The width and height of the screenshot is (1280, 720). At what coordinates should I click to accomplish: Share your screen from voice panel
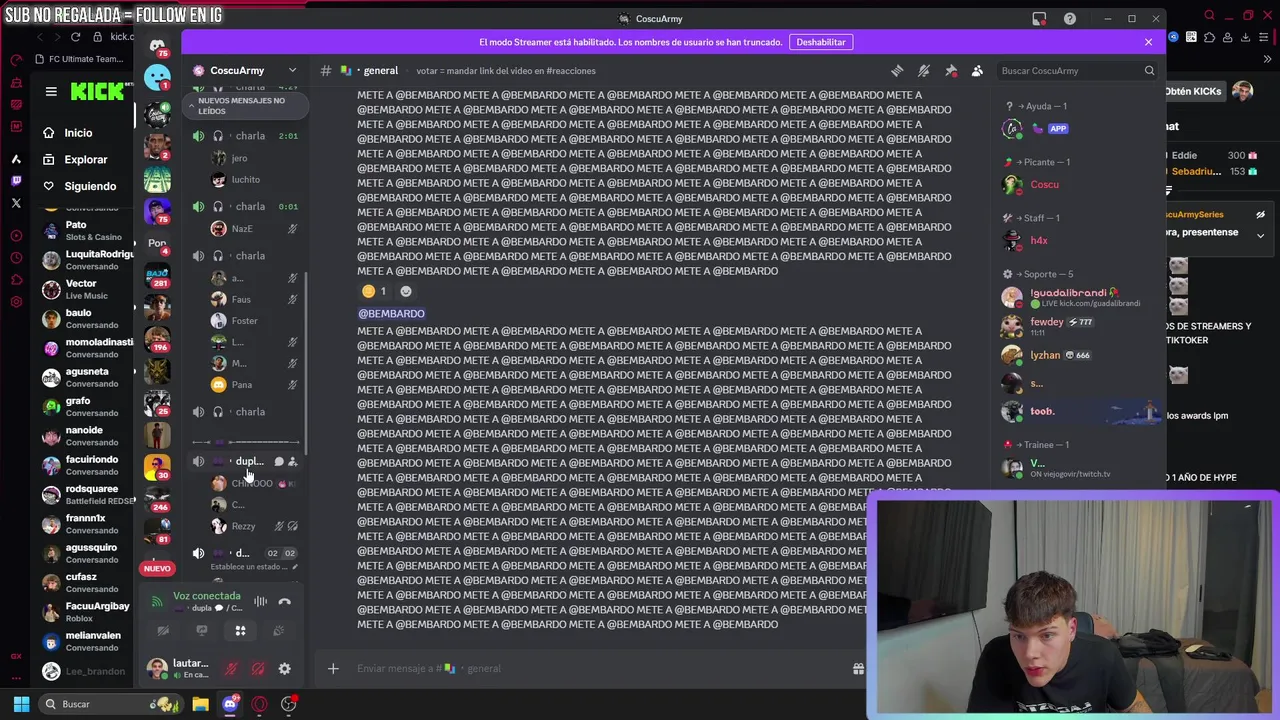point(202,631)
